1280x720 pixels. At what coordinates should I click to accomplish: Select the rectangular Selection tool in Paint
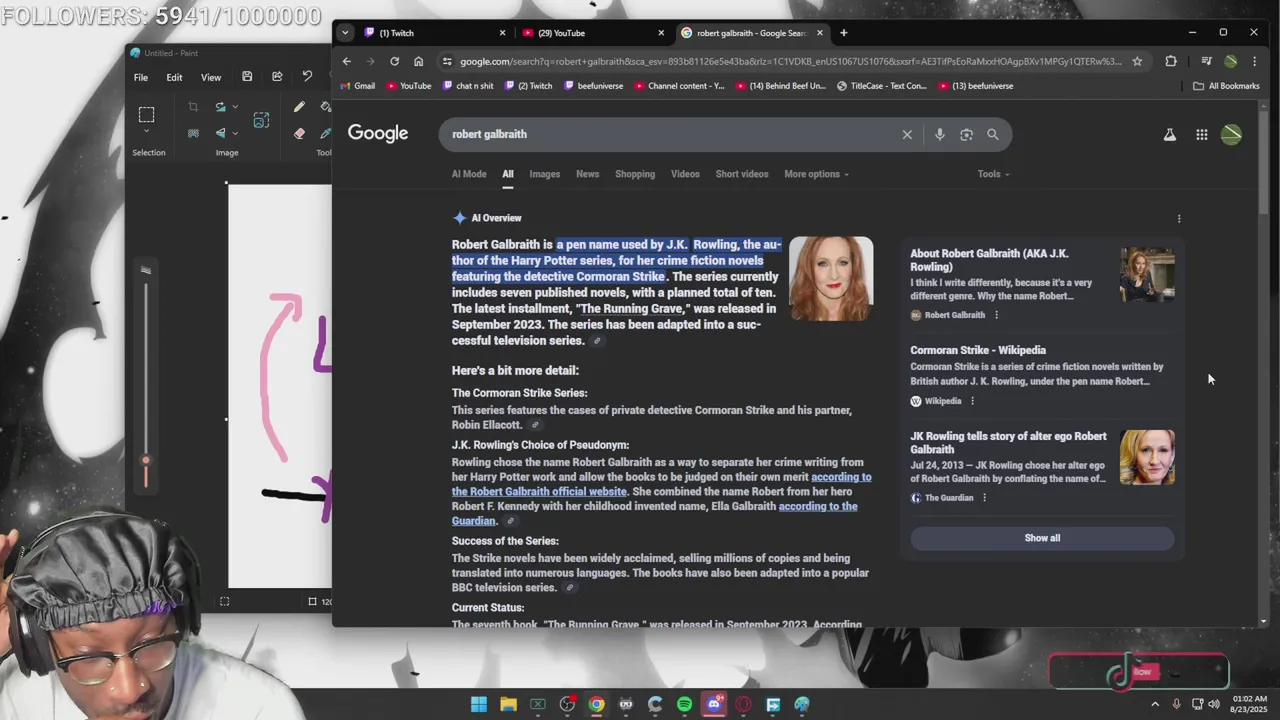(x=146, y=114)
